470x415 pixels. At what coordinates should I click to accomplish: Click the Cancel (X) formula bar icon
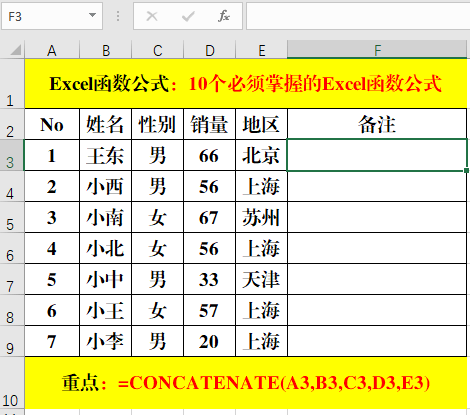tap(152, 16)
